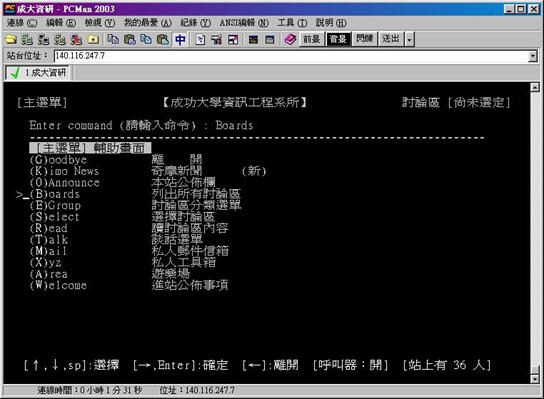Image resolution: width=544 pixels, height=399 pixels.
Task: Click the document icon right of 中
Action: coord(200,40)
